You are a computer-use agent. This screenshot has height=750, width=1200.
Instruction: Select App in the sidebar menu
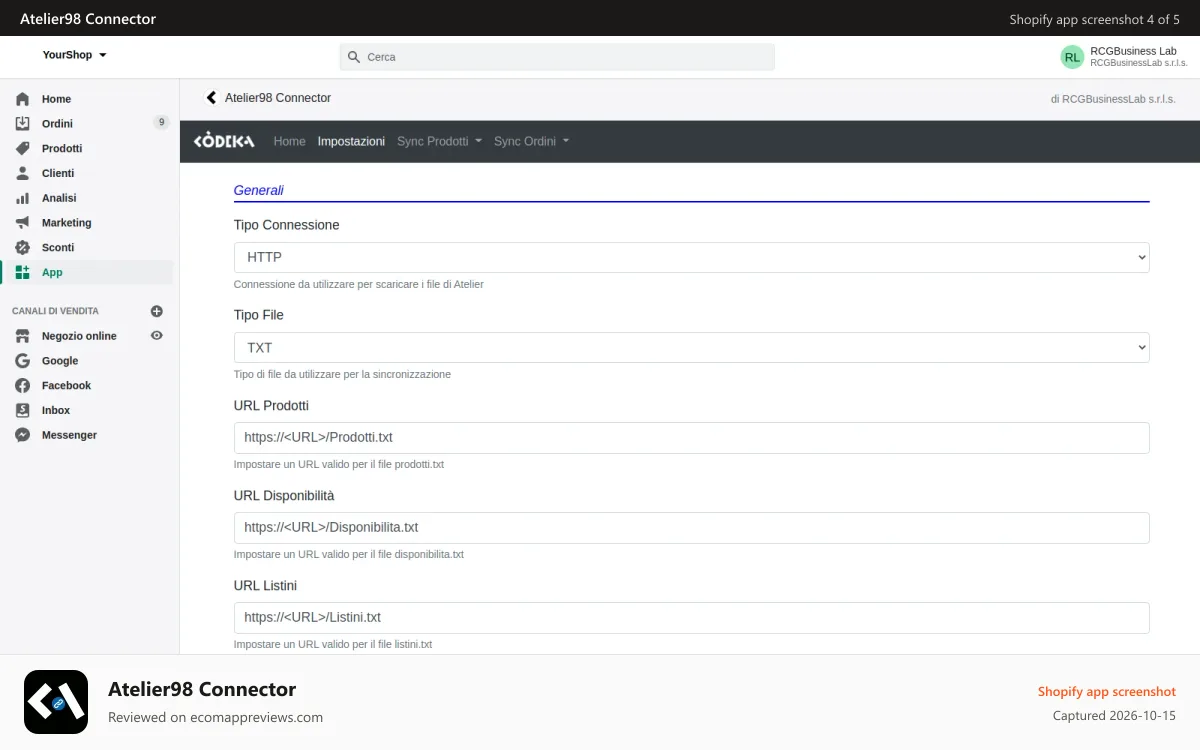tap(52, 272)
